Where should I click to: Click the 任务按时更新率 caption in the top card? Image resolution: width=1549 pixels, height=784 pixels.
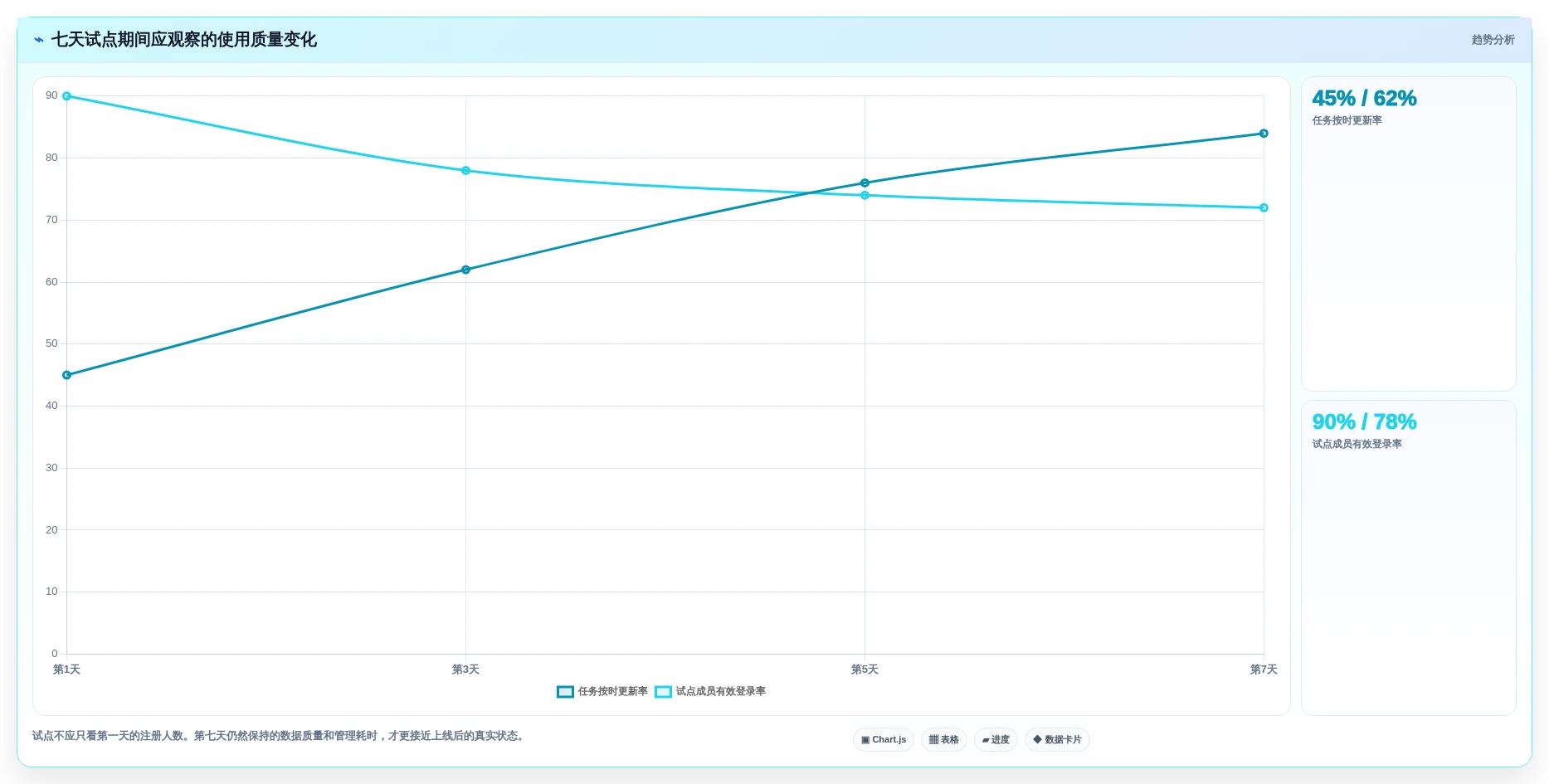pyautogui.click(x=1347, y=121)
